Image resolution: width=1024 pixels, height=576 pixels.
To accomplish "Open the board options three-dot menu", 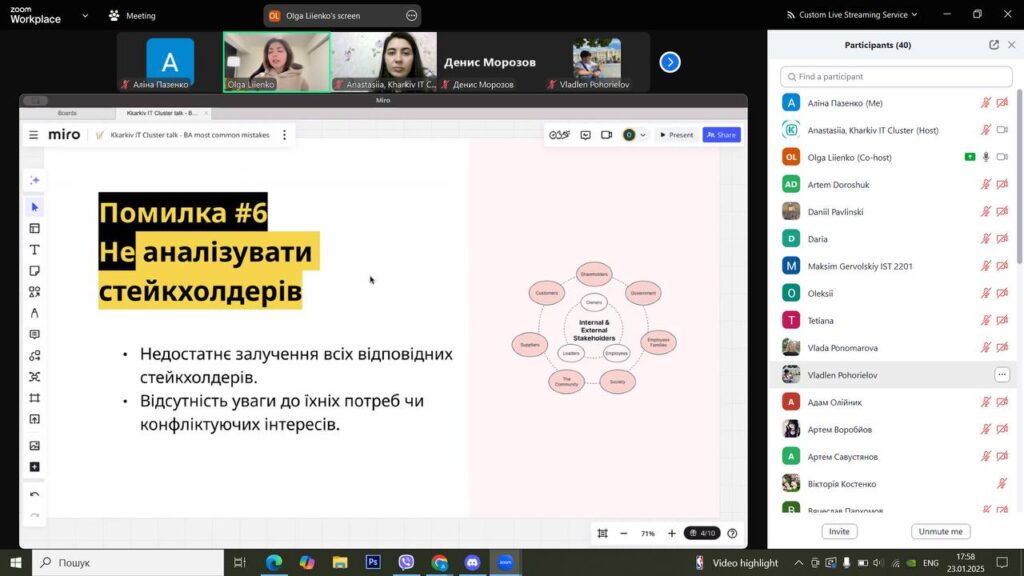I will tap(284, 135).
